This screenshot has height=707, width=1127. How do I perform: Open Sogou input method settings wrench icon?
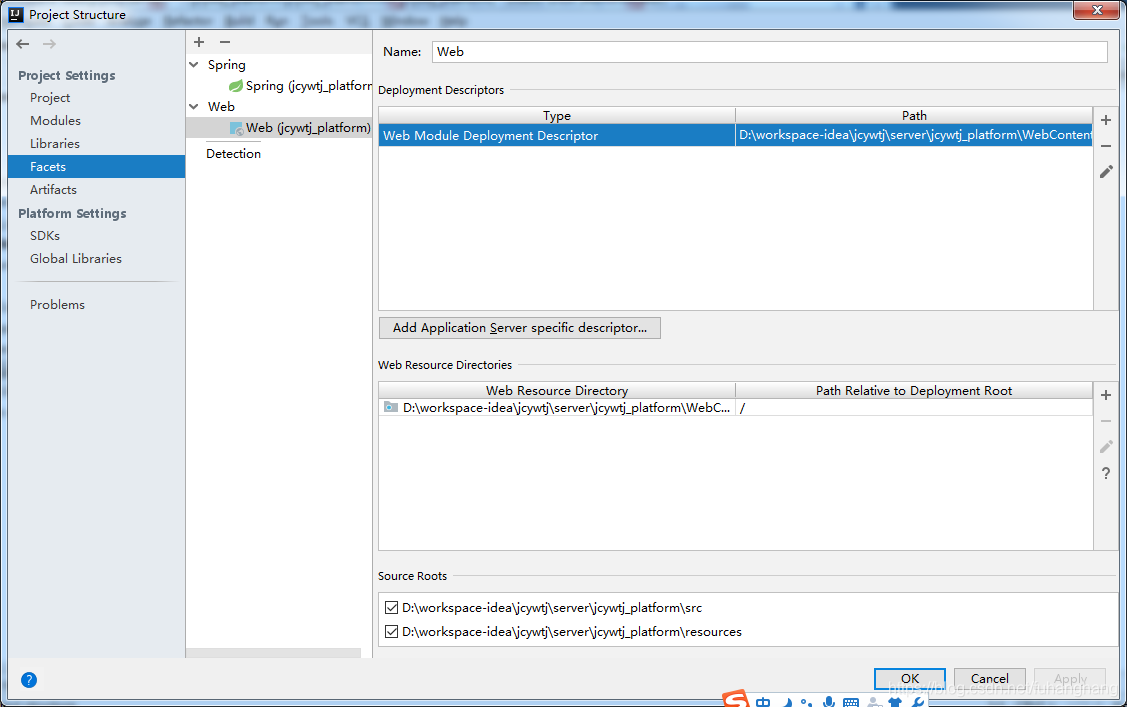tap(918, 702)
